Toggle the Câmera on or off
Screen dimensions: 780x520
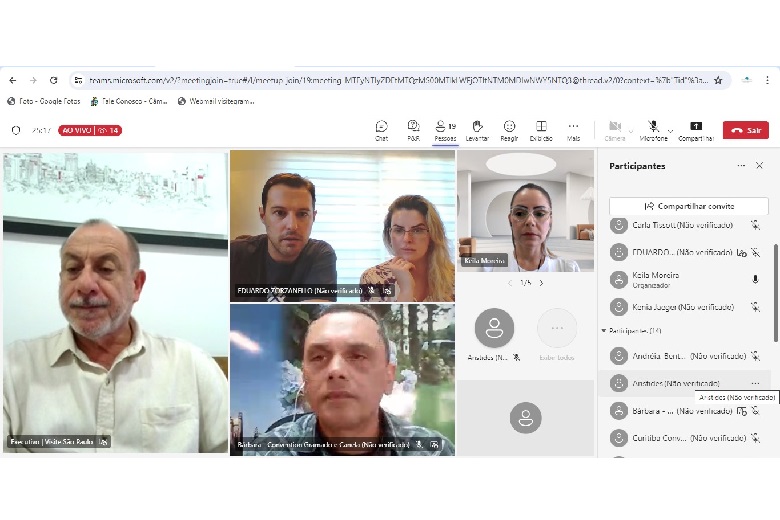click(x=614, y=129)
